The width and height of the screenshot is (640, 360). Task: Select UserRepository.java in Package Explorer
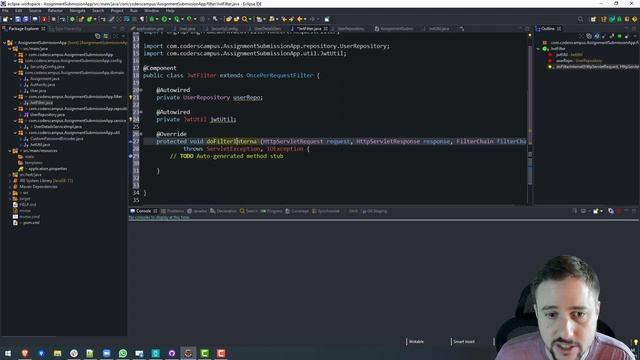point(47,115)
